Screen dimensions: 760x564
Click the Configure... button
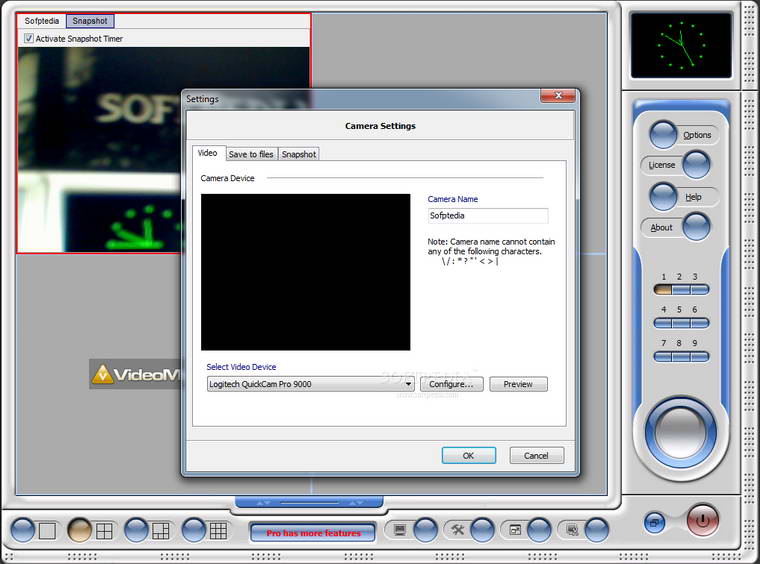click(x=451, y=384)
